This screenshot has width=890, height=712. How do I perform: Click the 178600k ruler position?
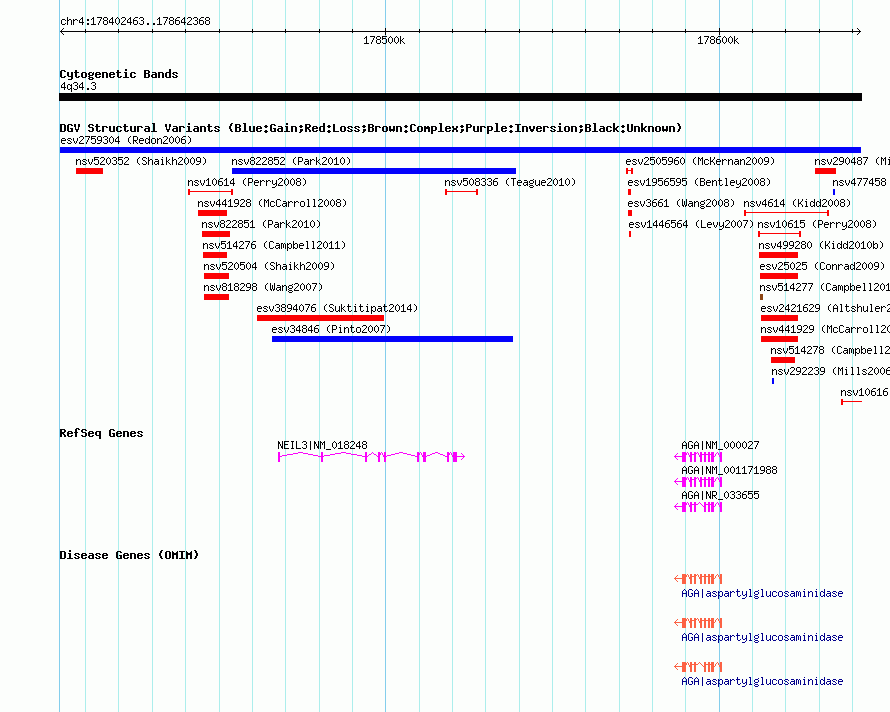point(718,40)
